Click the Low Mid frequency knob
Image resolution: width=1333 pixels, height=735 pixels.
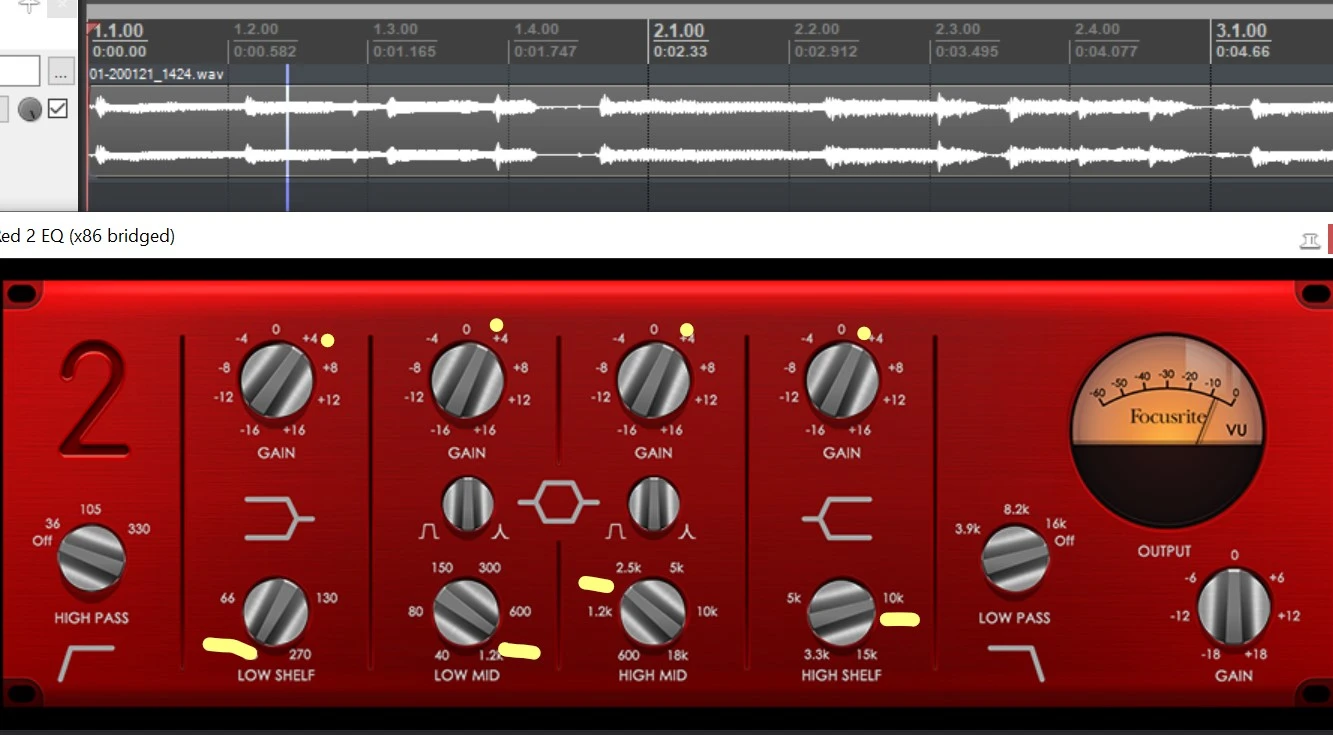click(466, 612)
